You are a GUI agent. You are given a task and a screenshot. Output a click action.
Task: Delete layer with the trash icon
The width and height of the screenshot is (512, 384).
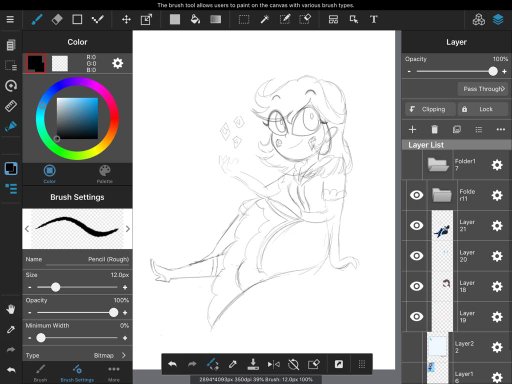click(434, 129)
